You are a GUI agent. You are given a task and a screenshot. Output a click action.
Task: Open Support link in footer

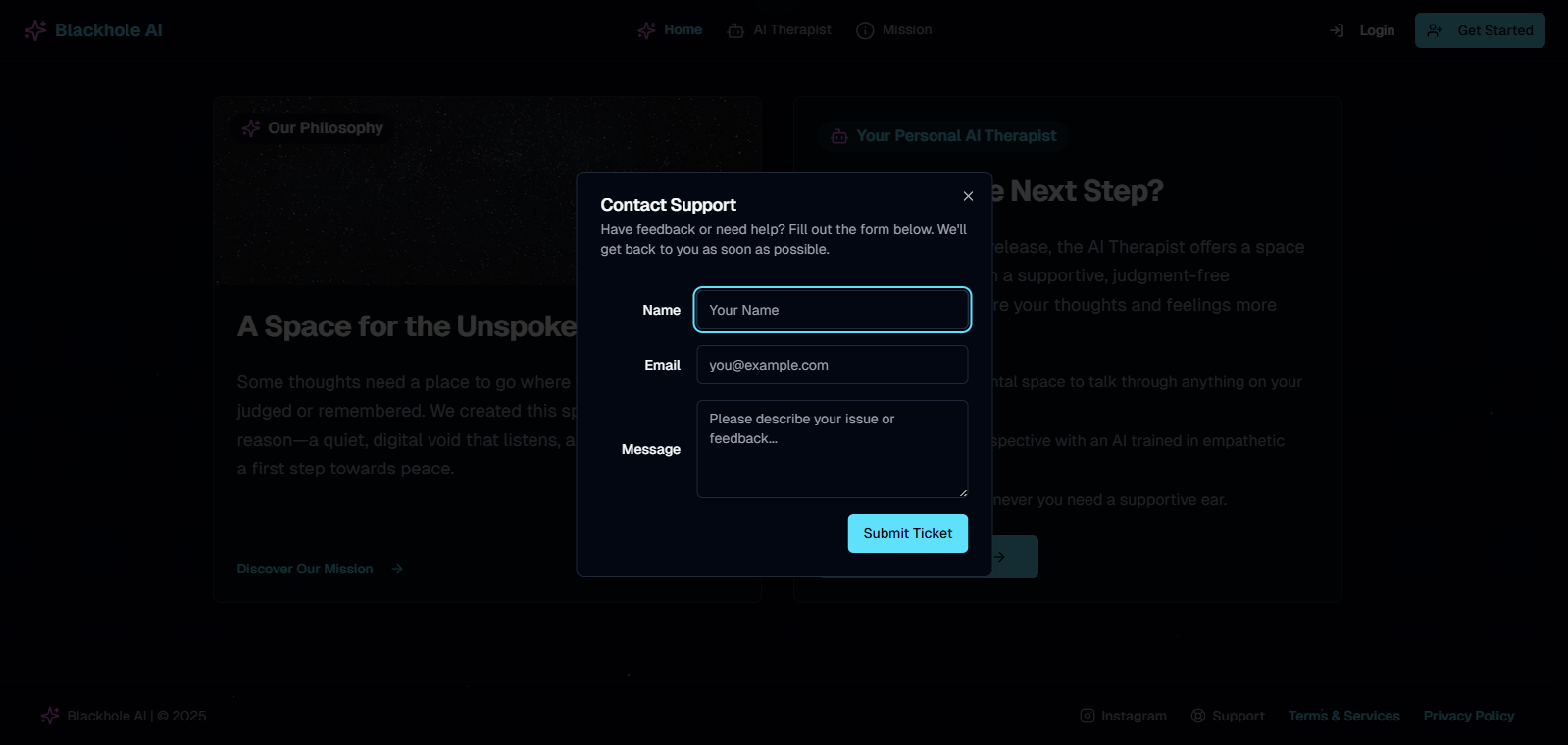tap(1228, 716)
